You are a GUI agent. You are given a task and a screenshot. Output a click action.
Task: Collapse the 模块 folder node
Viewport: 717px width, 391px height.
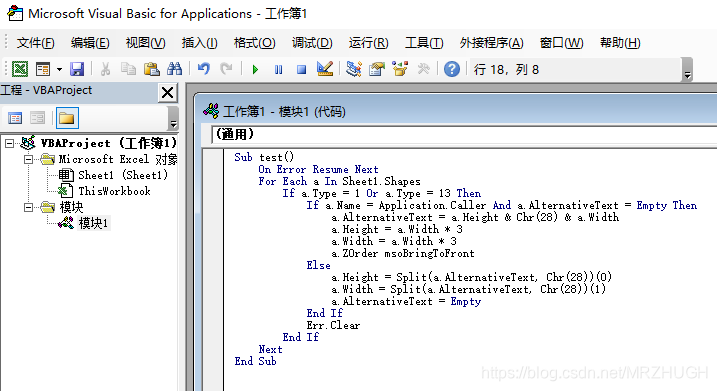28,208
